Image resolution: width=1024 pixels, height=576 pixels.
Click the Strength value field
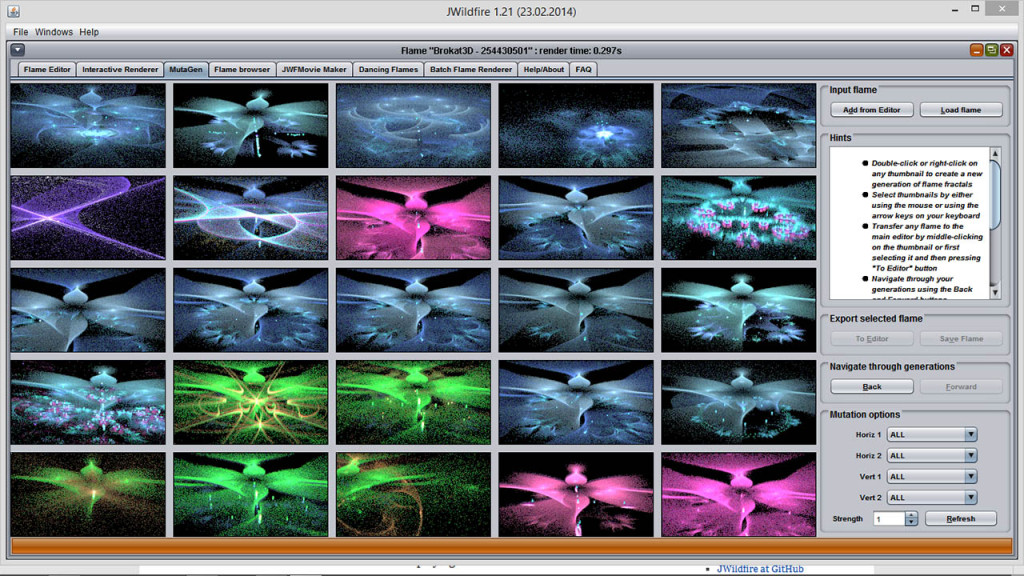(889, 519)
